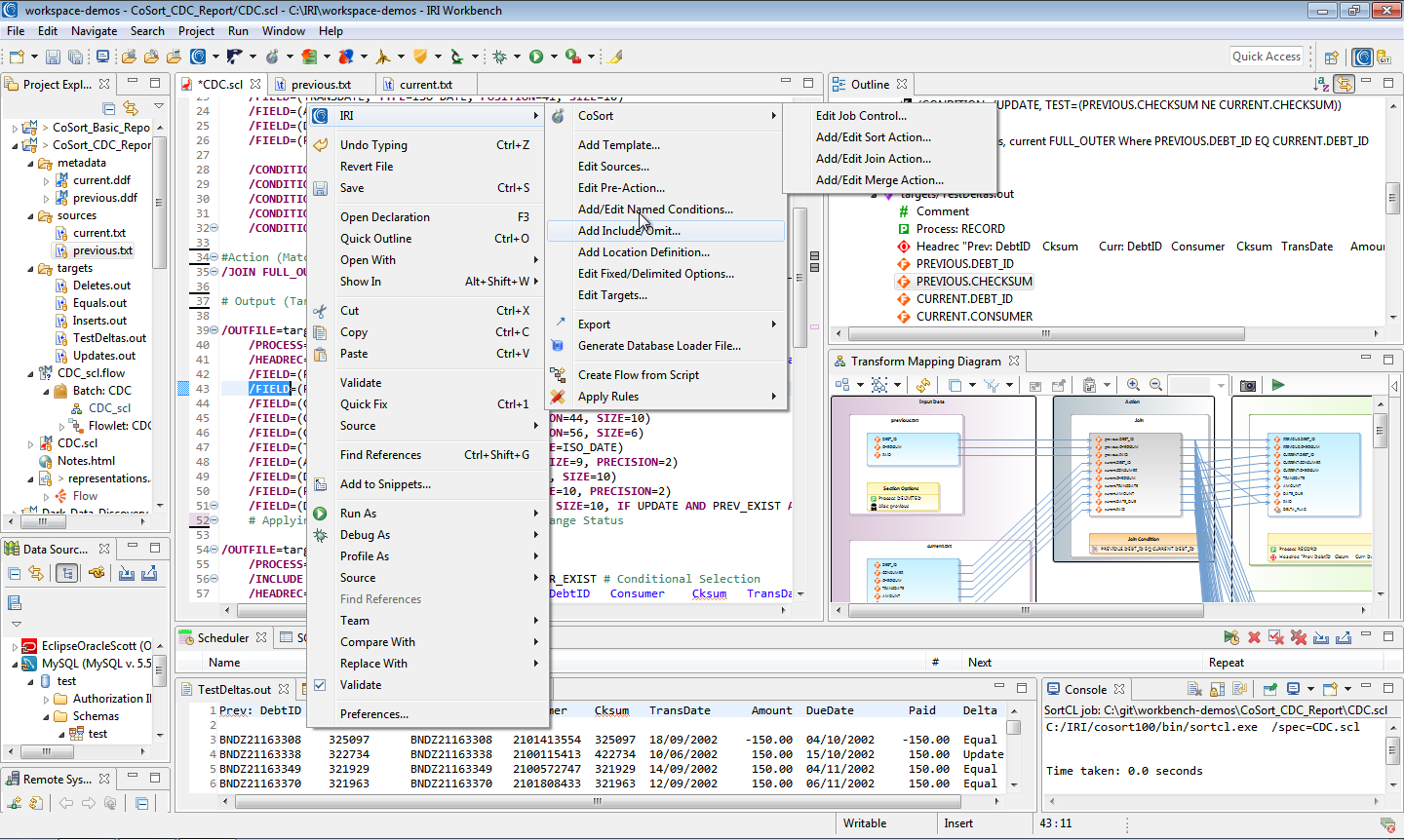Click the microscope toolbar icon
The height and width of the screenshot is (840, 1404).
click(456, 57)
